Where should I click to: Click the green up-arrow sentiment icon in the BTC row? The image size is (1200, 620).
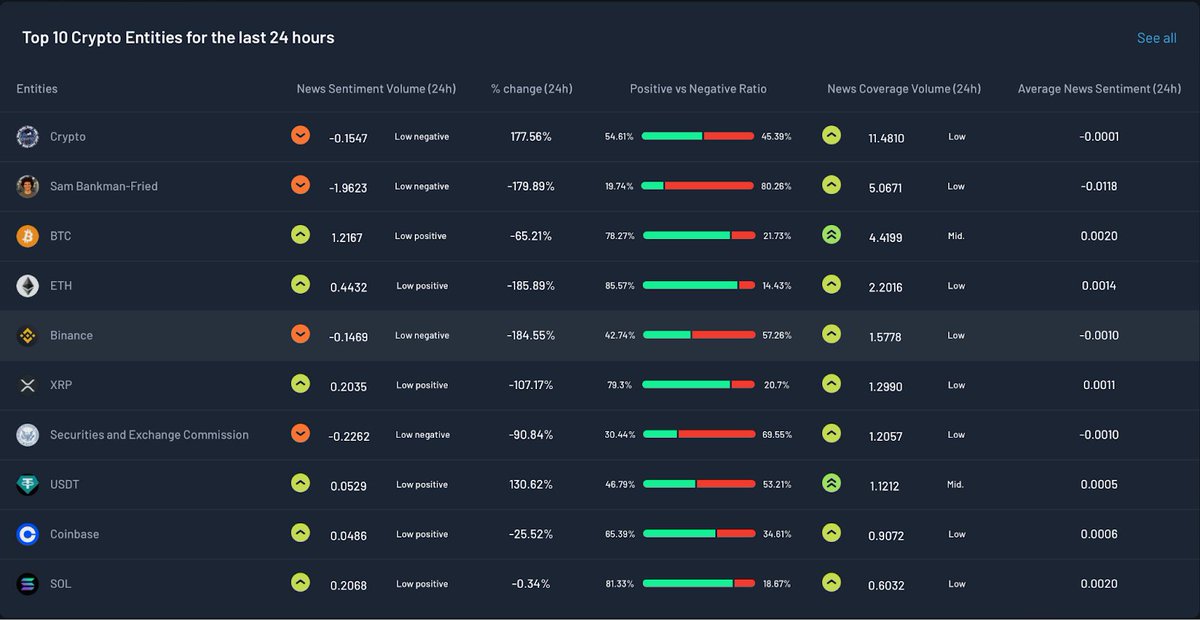point(300,235)
